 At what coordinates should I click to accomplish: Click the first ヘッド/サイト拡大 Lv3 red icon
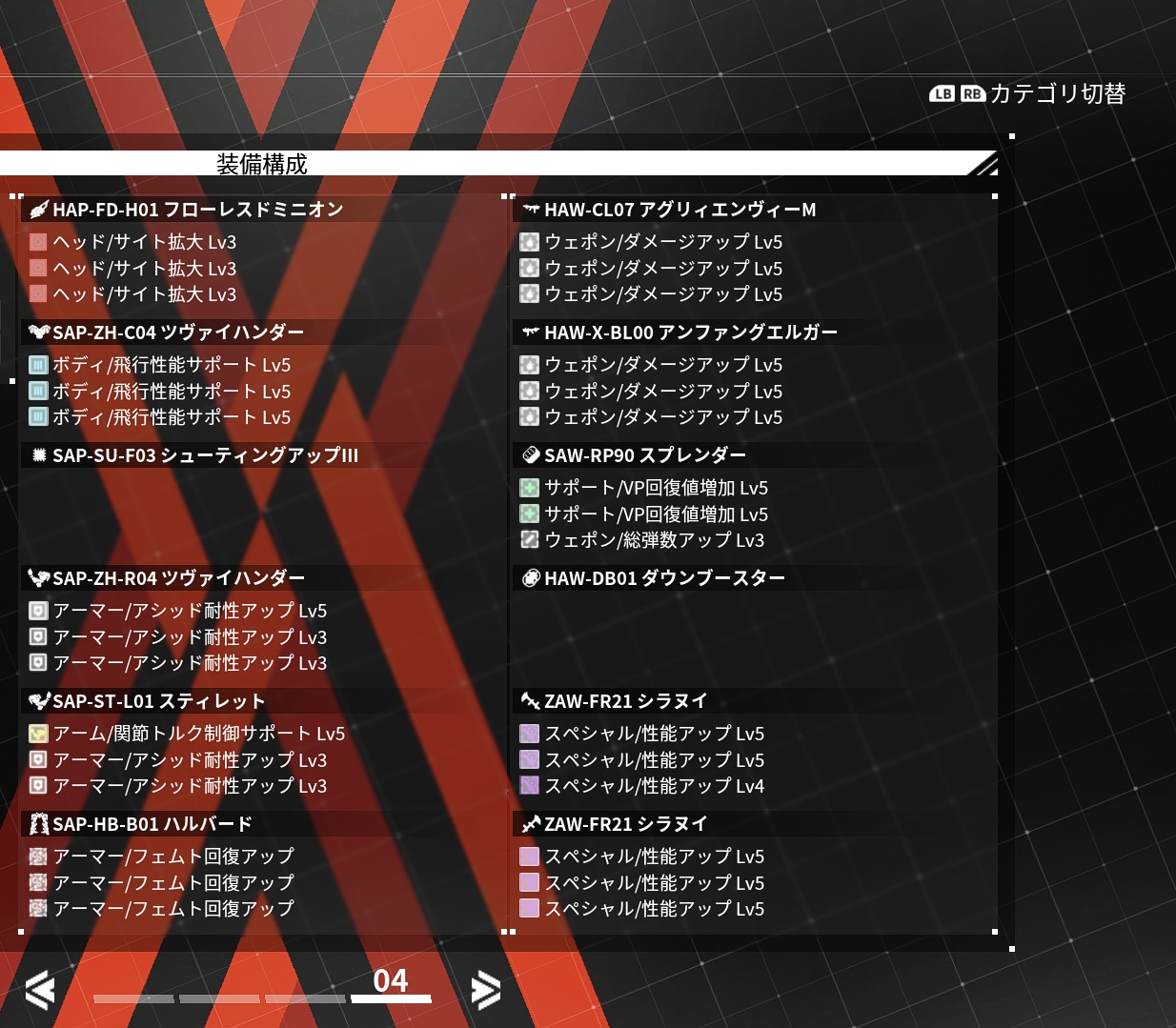coord(38,242)
